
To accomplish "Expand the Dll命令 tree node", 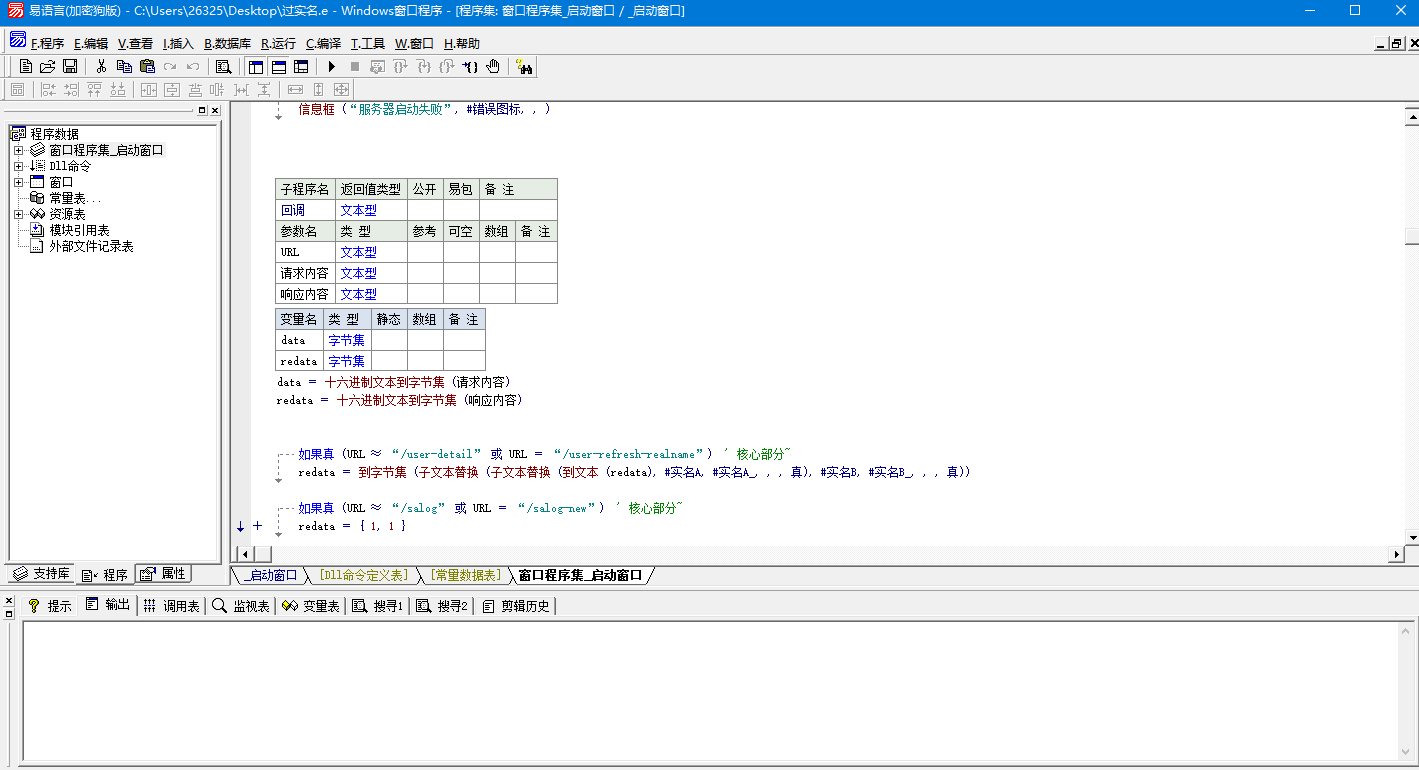I will [18, 166].
